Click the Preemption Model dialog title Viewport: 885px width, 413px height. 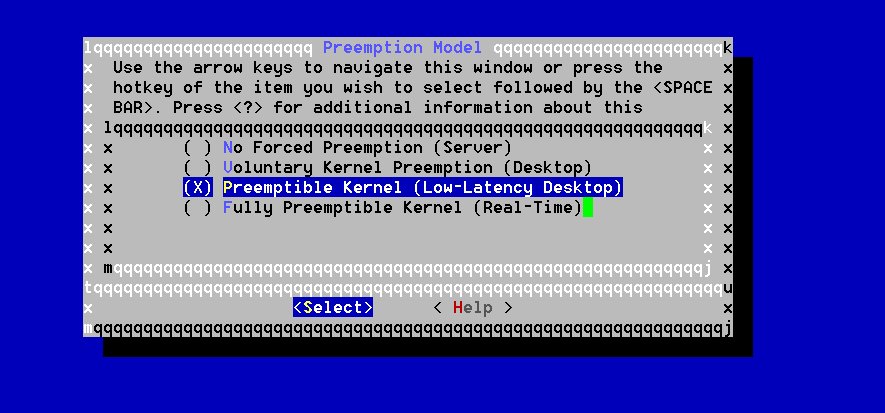tap(402, 47)
